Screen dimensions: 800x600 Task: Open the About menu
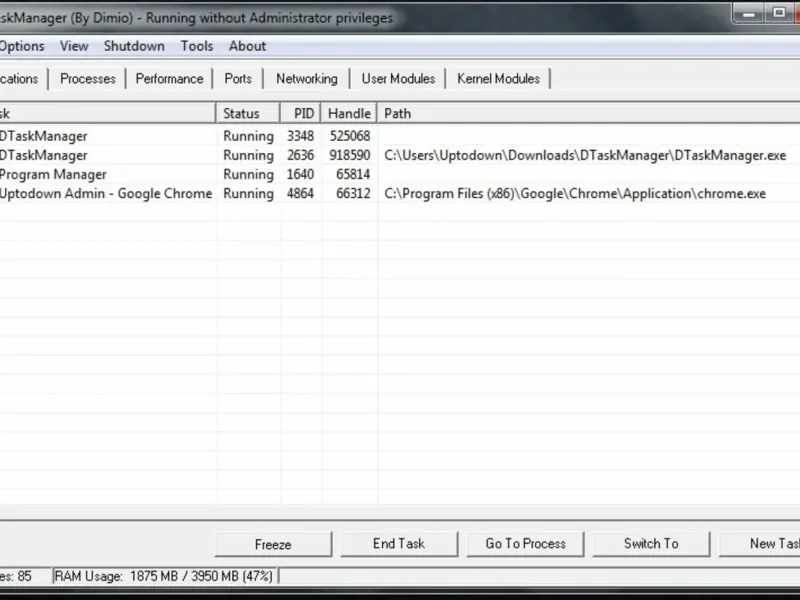pyautogui.click(x=247, y=46)
